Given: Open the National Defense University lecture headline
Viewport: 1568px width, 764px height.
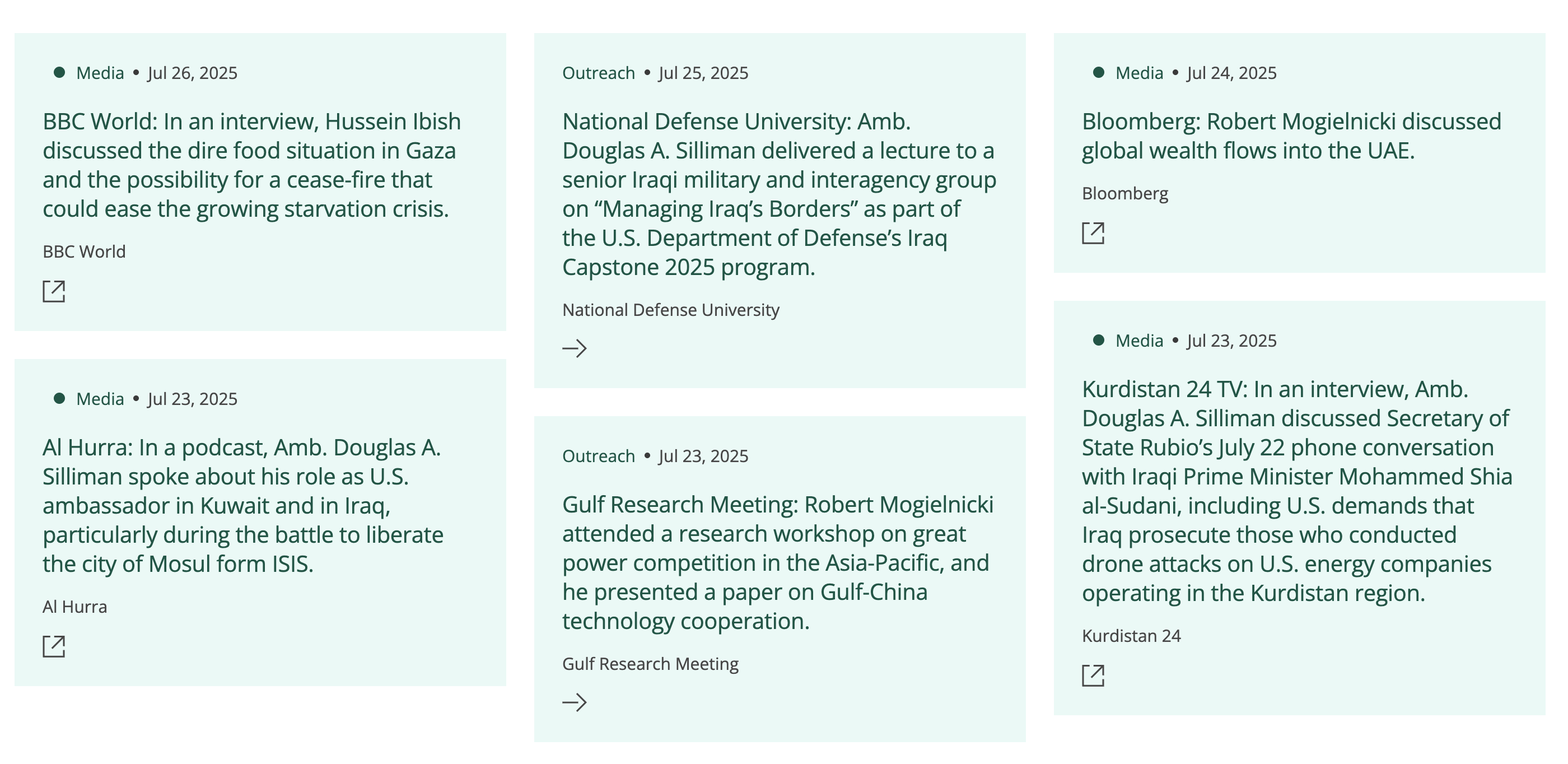Looking at the screenshot, I should pyautogui.click(x=779, y=194).
